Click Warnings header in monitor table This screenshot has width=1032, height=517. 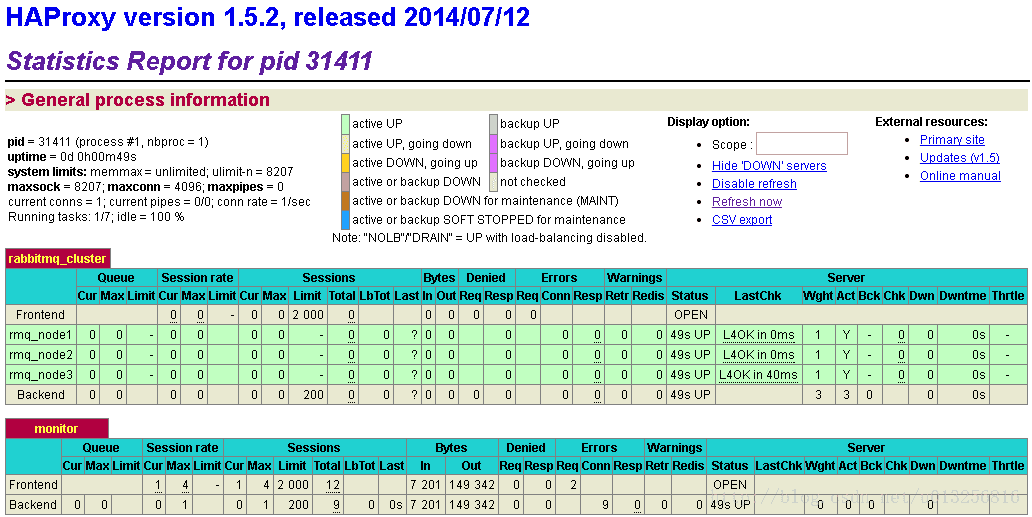pyautogui.click(x=675, y=447)
